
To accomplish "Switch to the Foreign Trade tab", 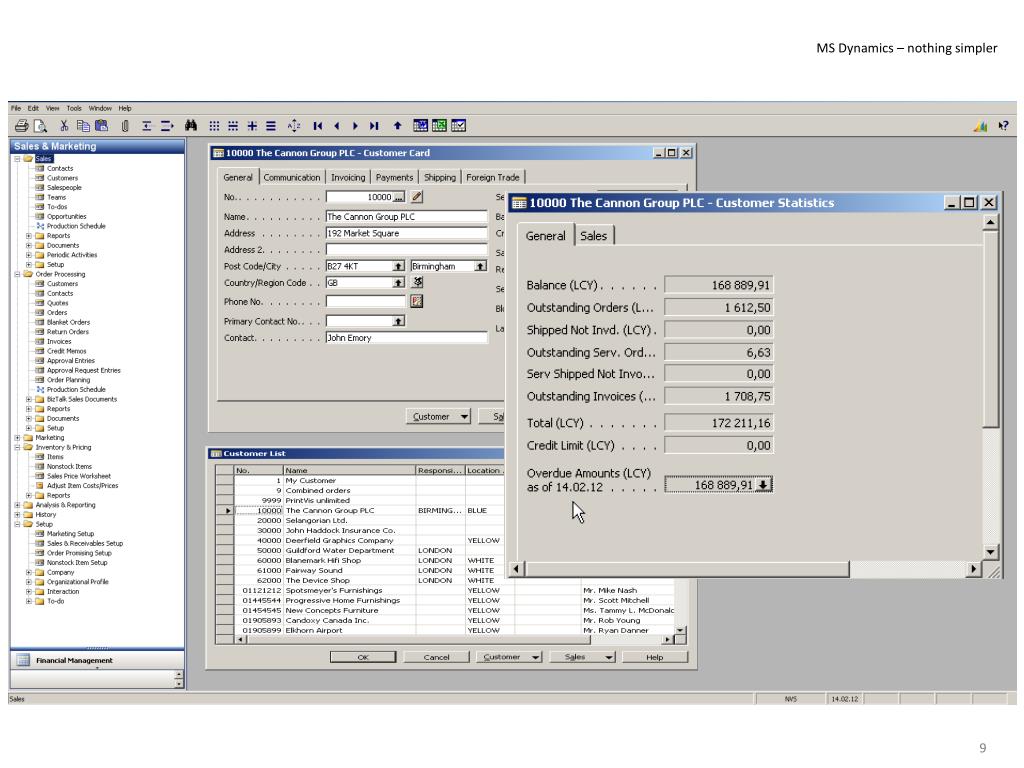I will tap(493, 177).
